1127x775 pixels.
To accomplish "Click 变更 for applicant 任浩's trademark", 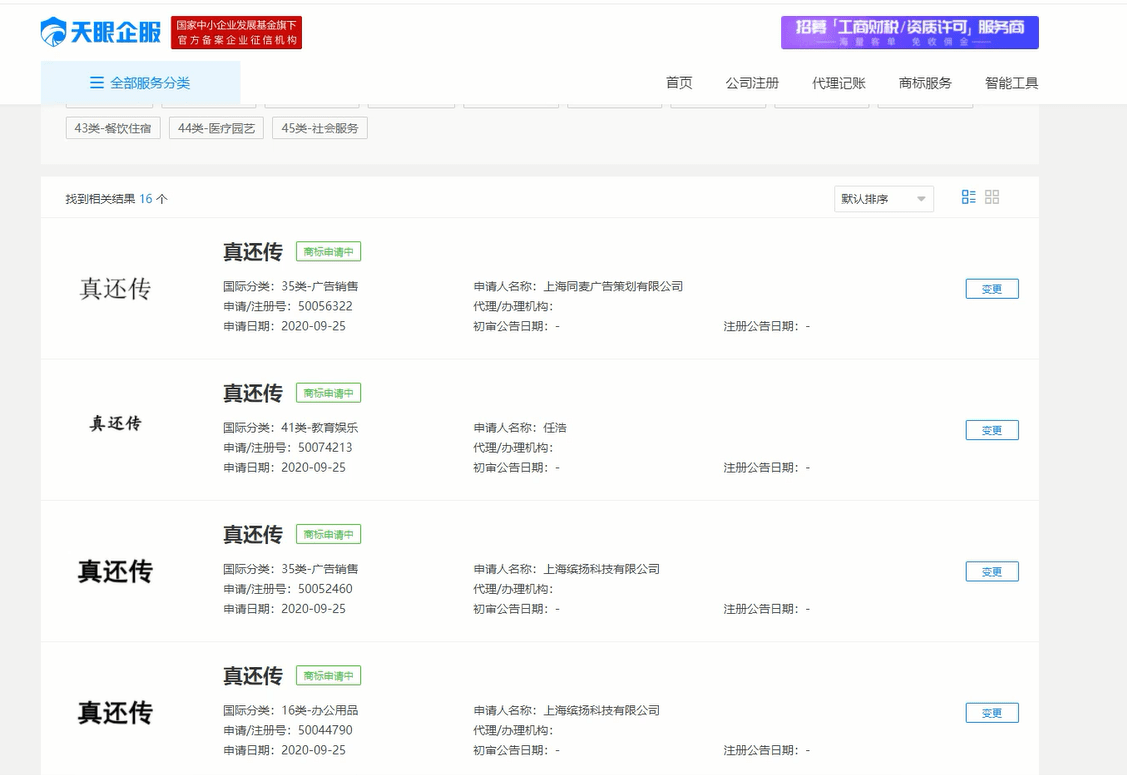I will tap(991, 430).
